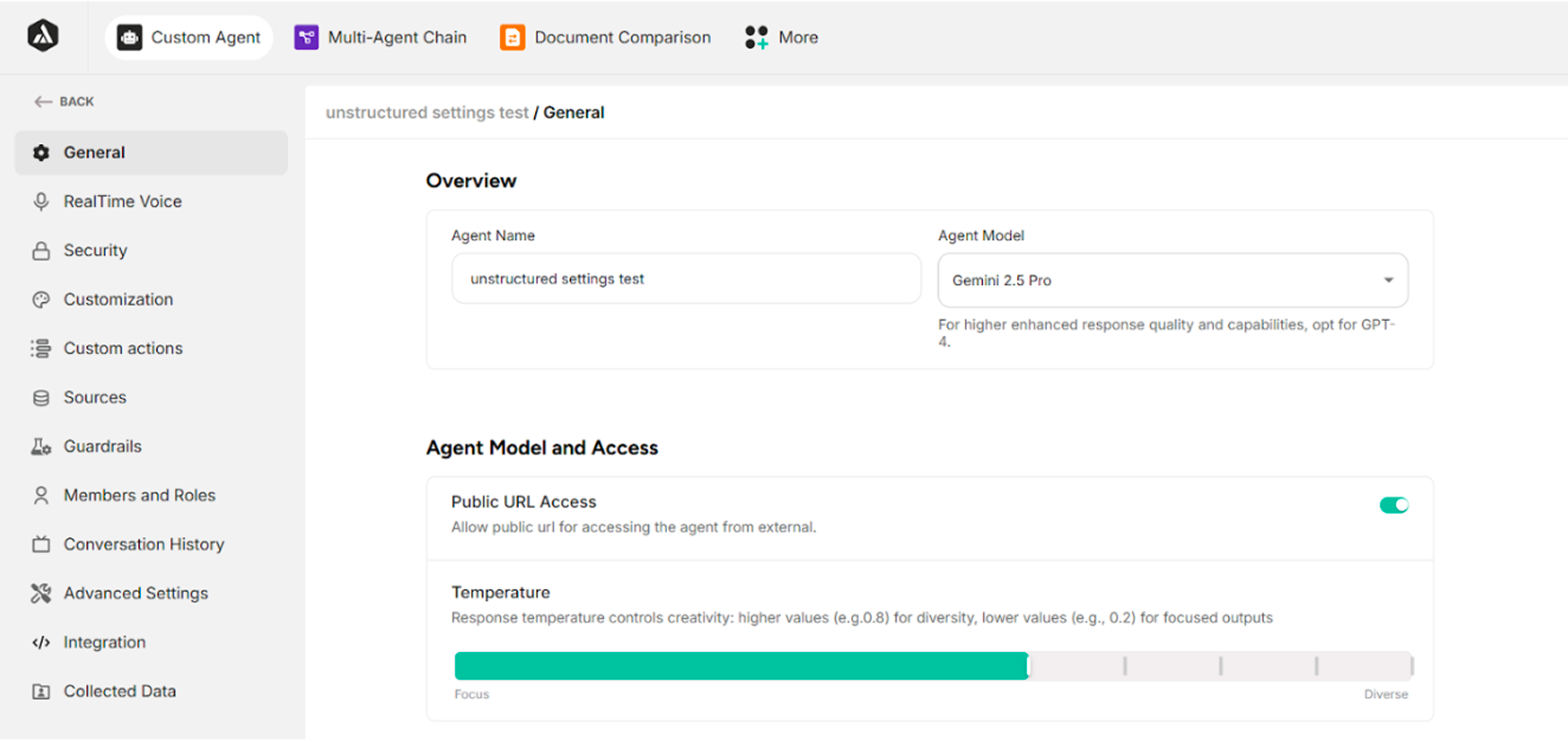The image size is (1568, 748).
Task: Click the Security lock icon
Action: [x=41, y=250]
